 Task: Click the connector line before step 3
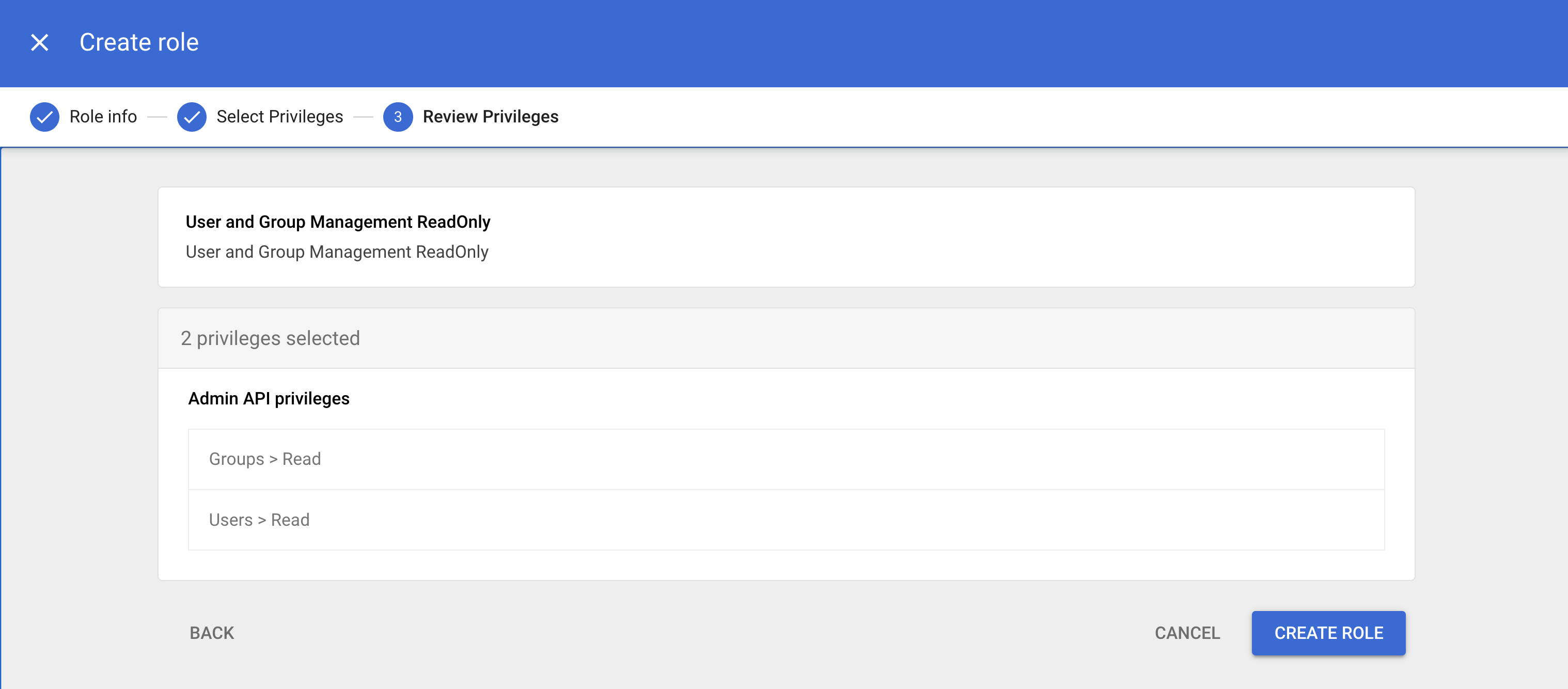coord(363,117)
